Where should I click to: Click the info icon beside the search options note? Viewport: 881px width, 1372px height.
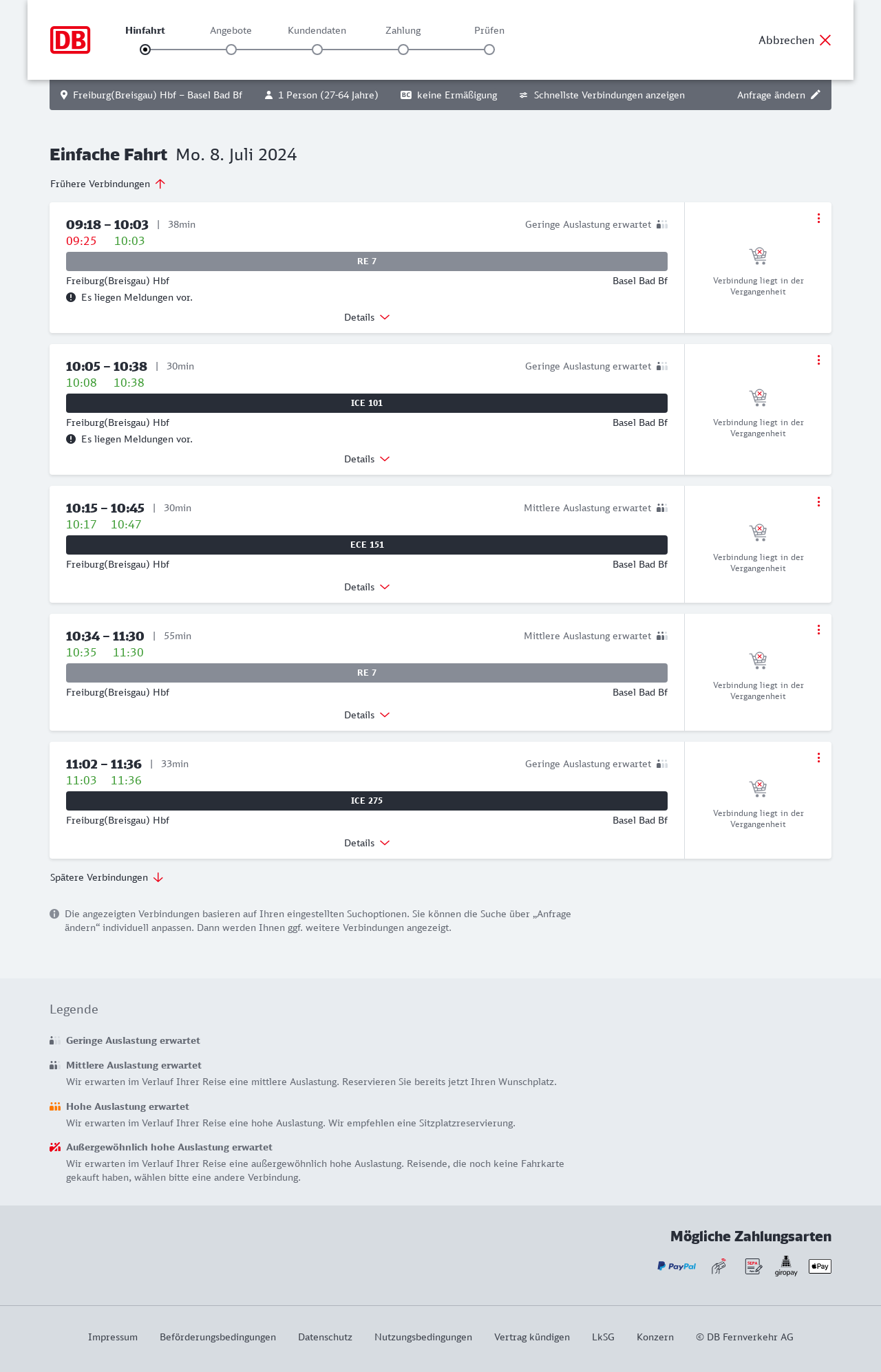click(54, 914)
